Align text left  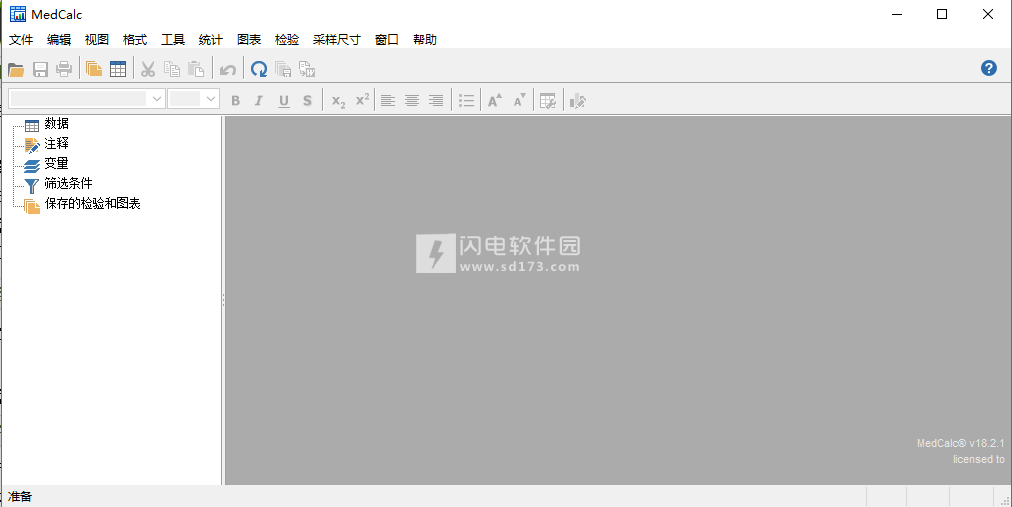388,101
